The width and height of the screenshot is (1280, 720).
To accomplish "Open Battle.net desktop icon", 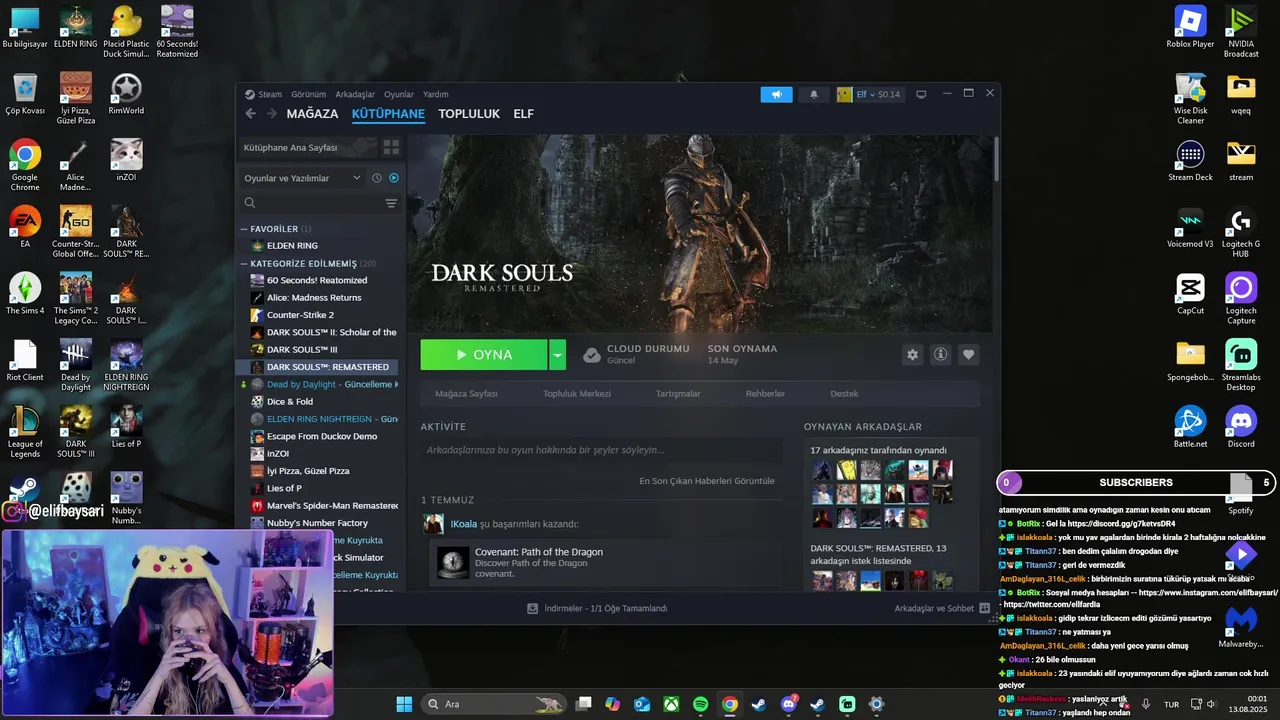I will [1190, 427].
